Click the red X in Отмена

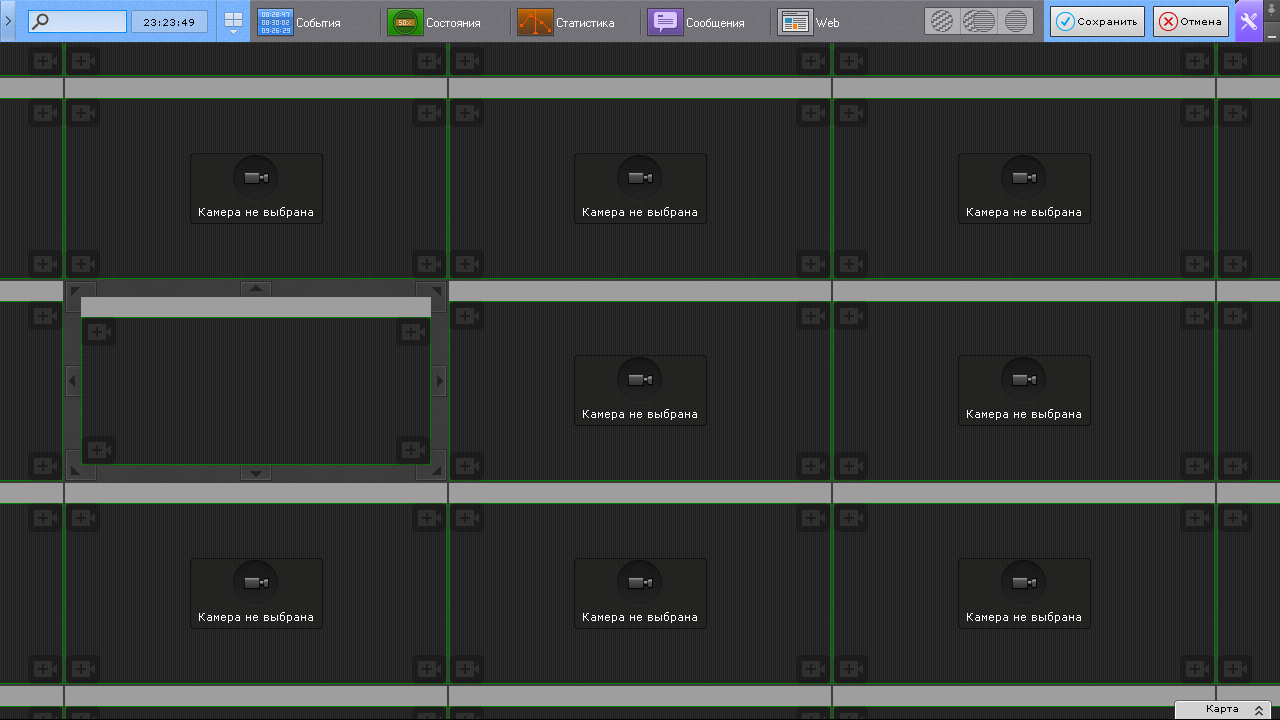coord(1168,22)
